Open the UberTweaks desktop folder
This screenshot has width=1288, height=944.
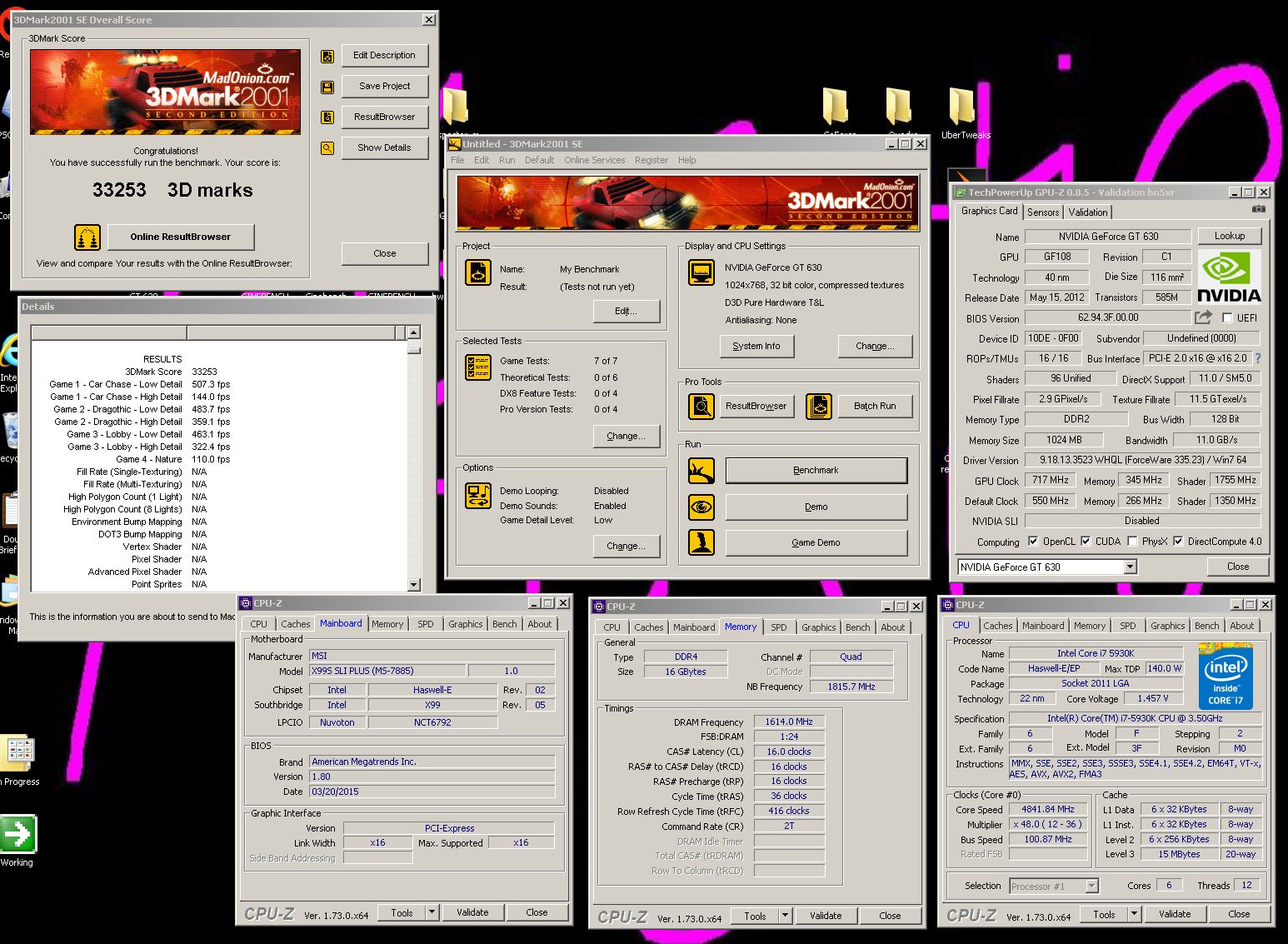click(964, 113)
